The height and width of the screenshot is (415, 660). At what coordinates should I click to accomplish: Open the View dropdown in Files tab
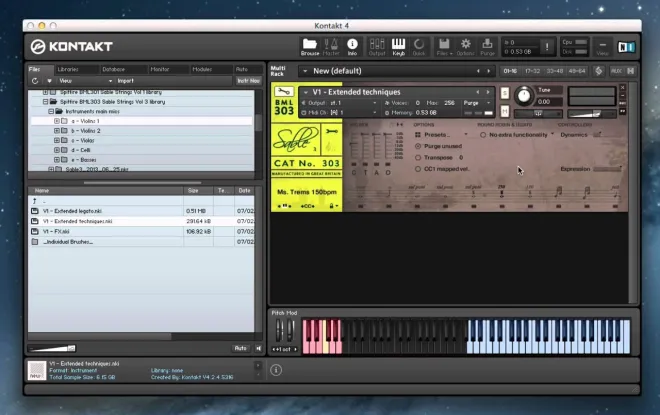pyautogui.click(x=85, y=81)
